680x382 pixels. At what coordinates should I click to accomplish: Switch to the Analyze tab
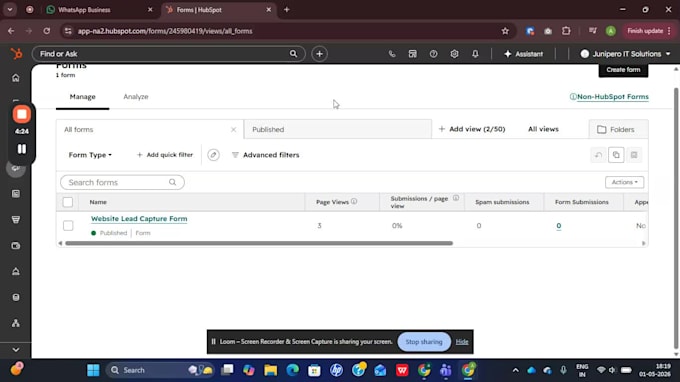point(136,97)
